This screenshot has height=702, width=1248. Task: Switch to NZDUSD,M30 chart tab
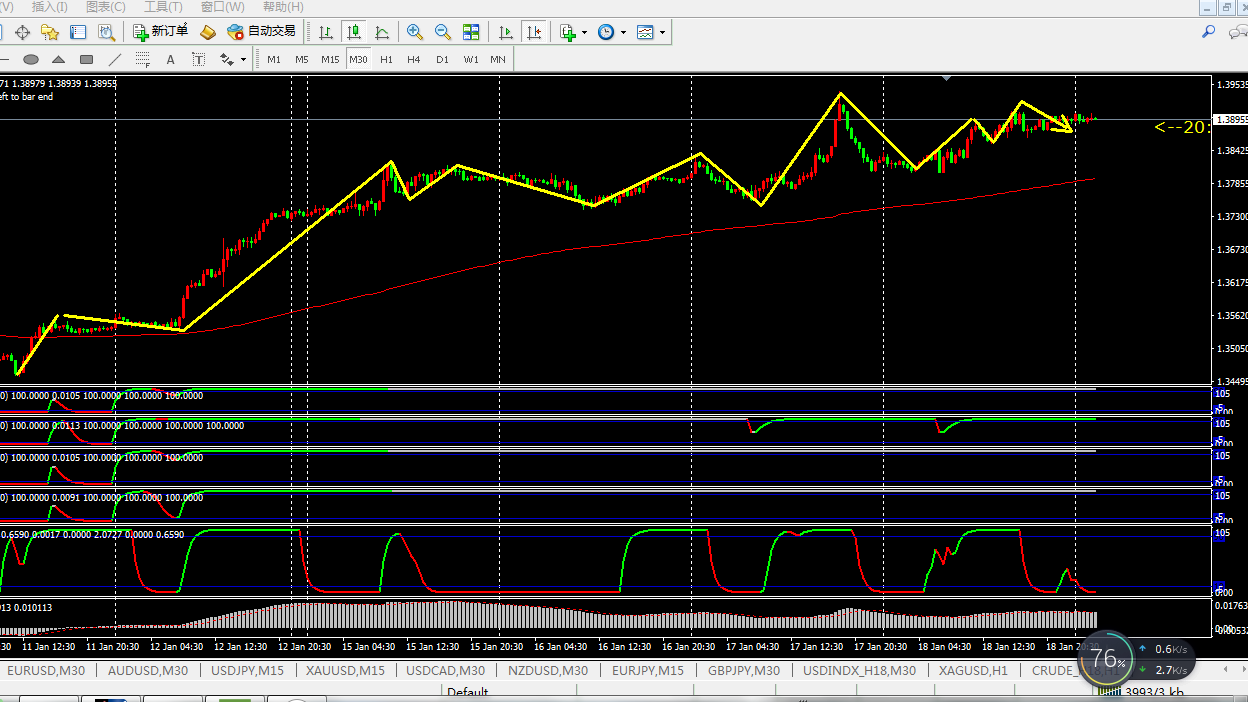pos(548,671)
